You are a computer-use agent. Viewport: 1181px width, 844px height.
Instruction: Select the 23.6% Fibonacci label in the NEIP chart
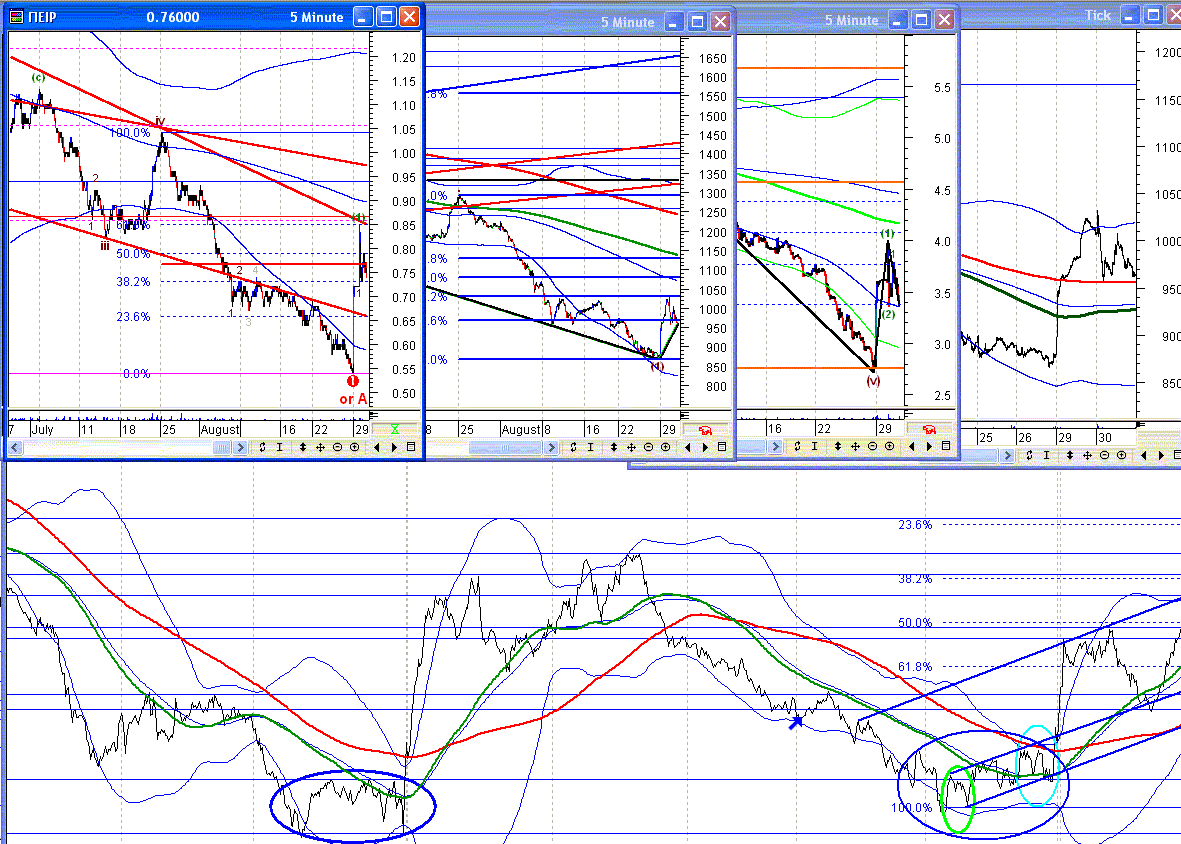pyautogui.click(x=133, y=317)
